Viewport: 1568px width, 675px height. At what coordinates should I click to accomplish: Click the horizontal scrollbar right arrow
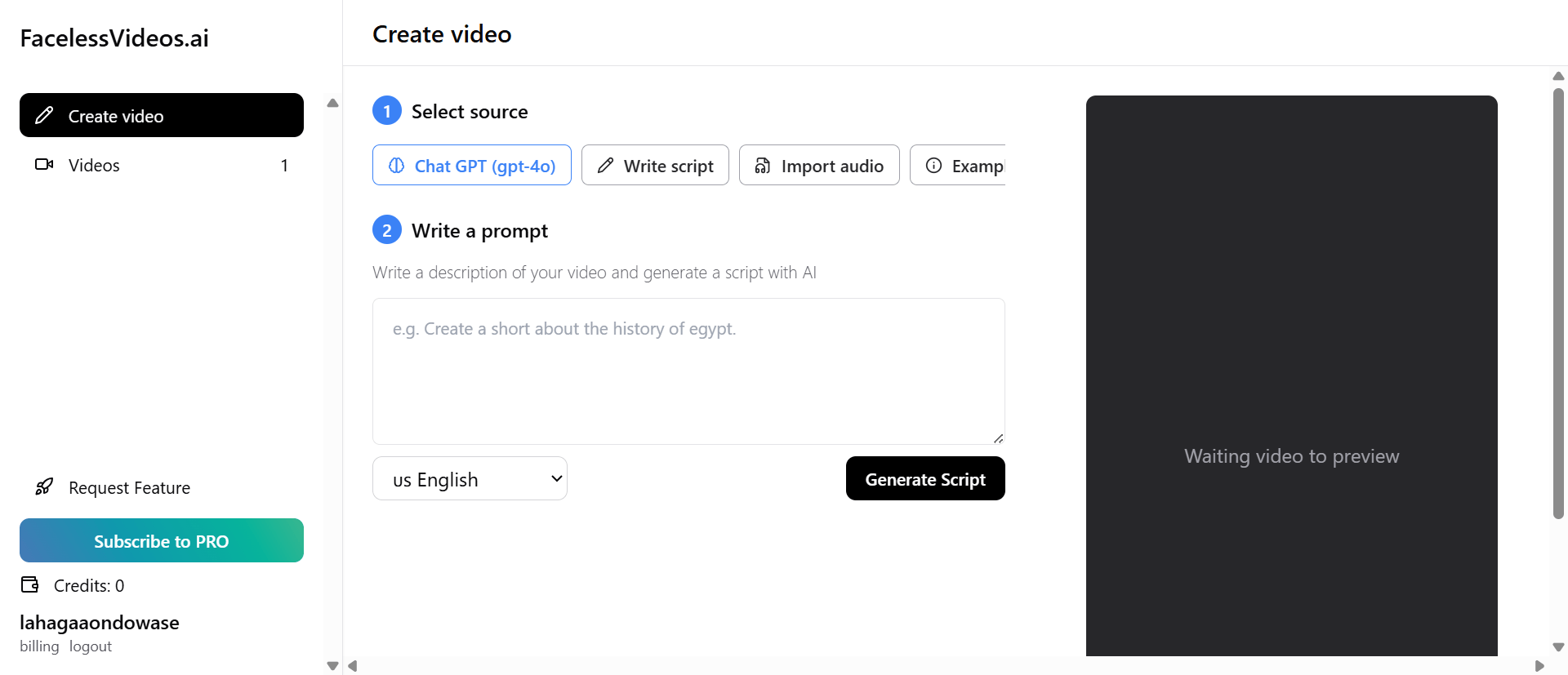(1539, 666)
